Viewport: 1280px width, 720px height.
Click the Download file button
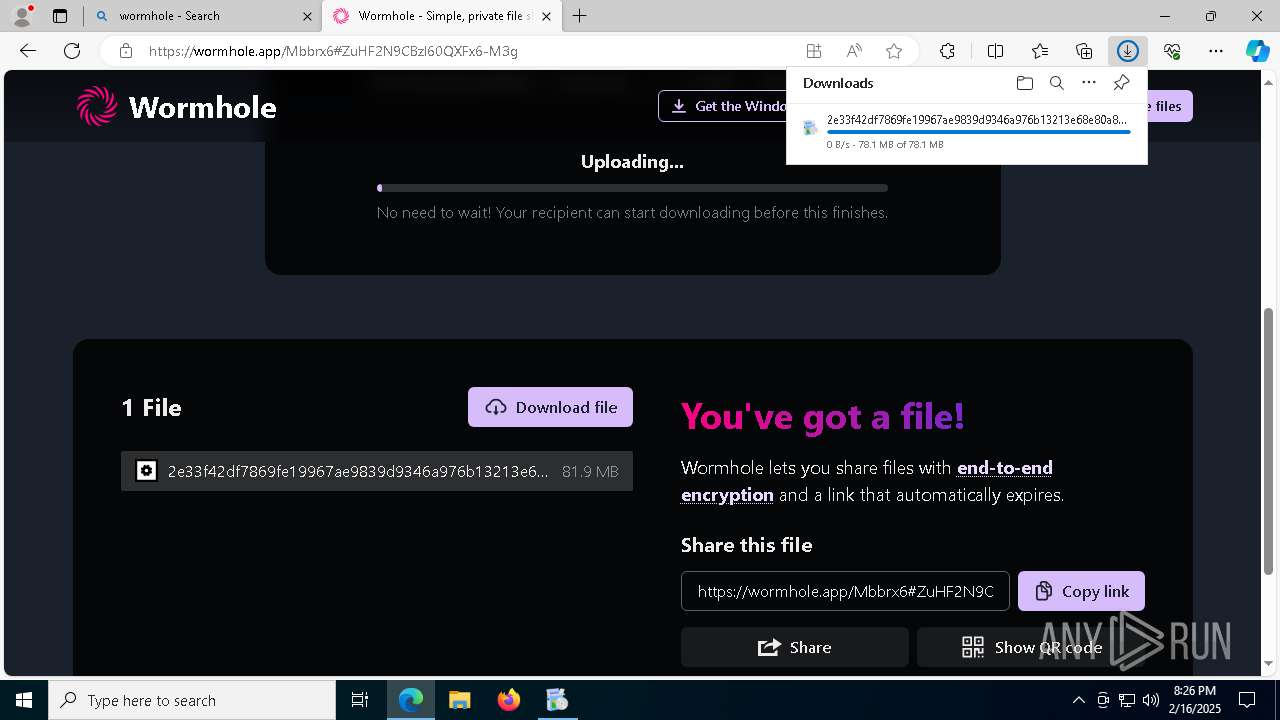(550, 407)
